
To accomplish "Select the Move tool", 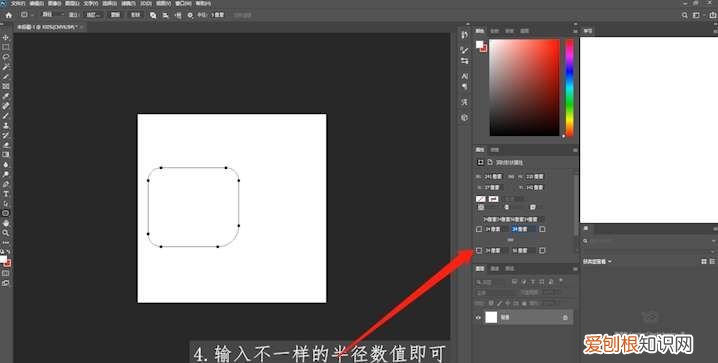I will (6, 37).
